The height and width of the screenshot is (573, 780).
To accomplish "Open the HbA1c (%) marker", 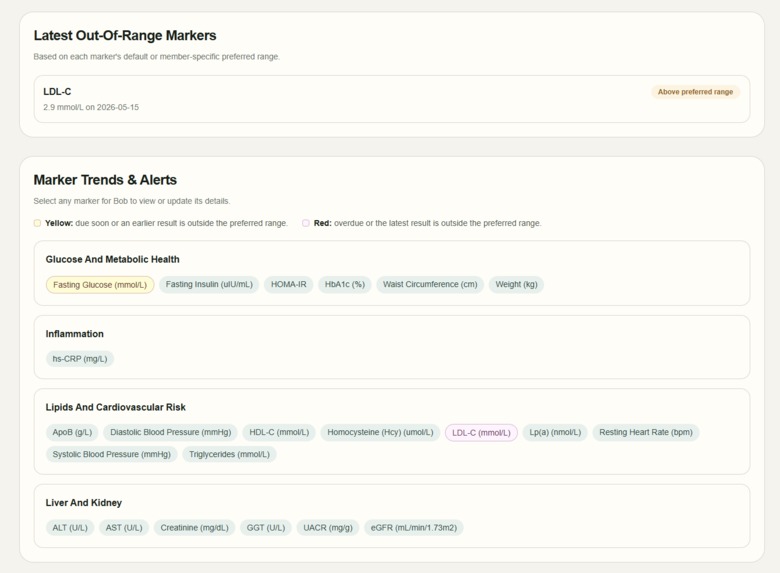I will point(345,285).
